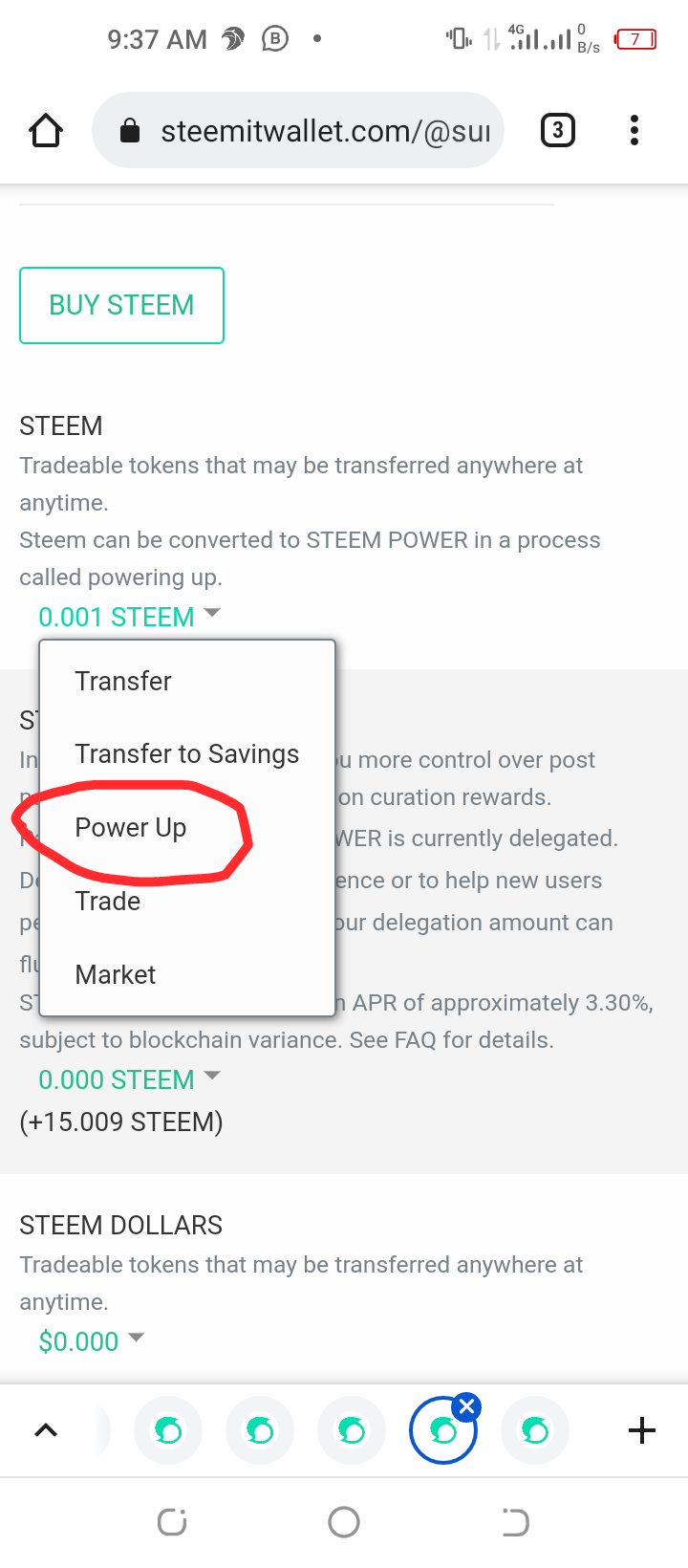The image size is (688, 1568).
Task: Expand the 0.001 STEEM dropdown
Action: pyautogui.click(x=129, y=617)
